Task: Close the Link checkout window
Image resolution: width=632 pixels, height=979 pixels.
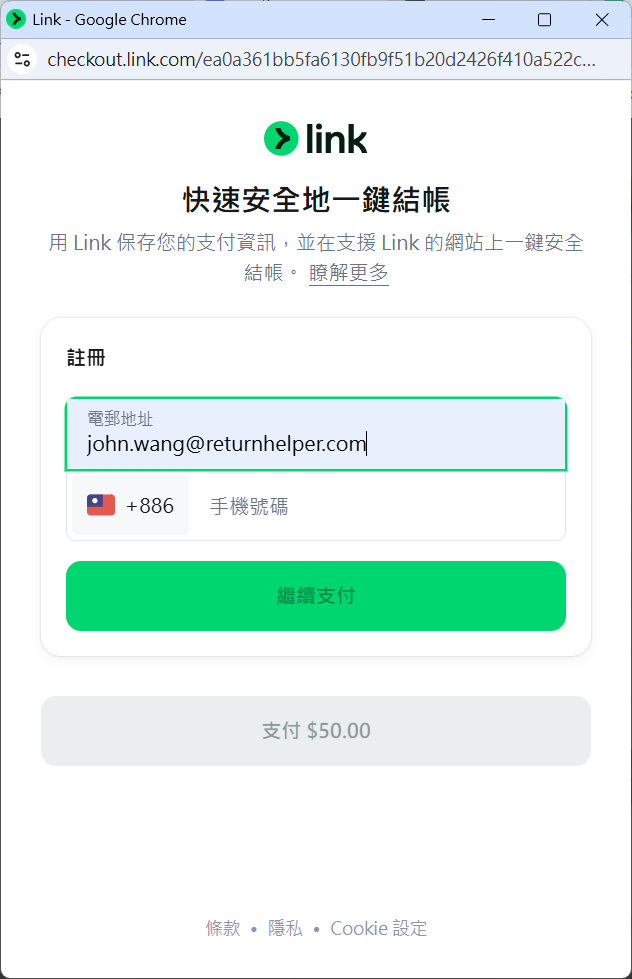Action: click(602, 19)
